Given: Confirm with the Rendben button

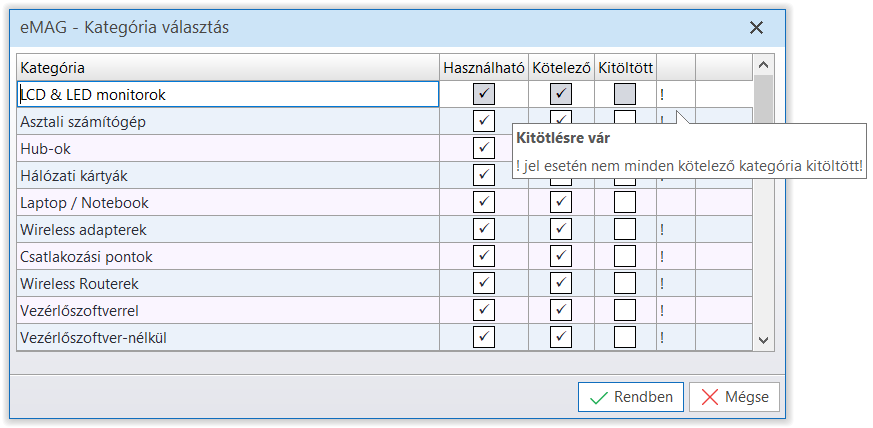Looking at the screenshot, I should coord(631,397).
